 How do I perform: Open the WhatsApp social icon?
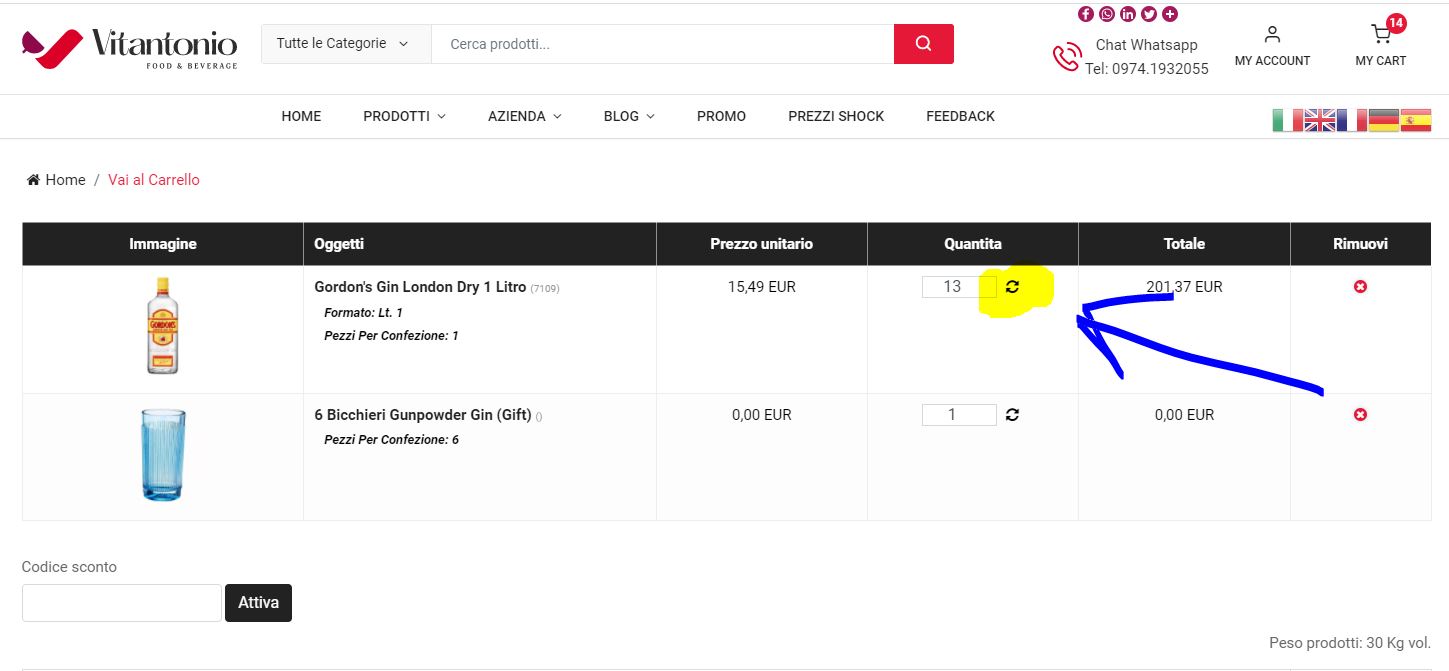[x=1107, y=14]
